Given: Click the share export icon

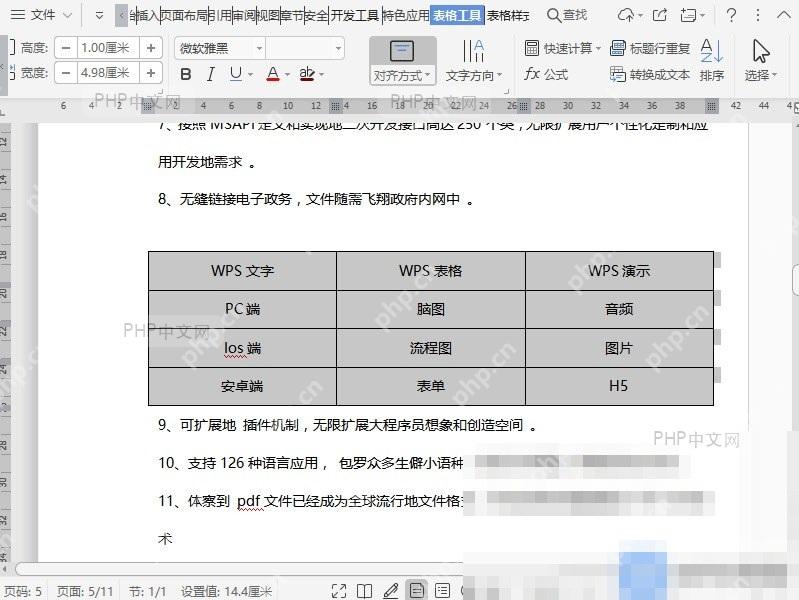Looking at the screenshot, I should point(659,15).
